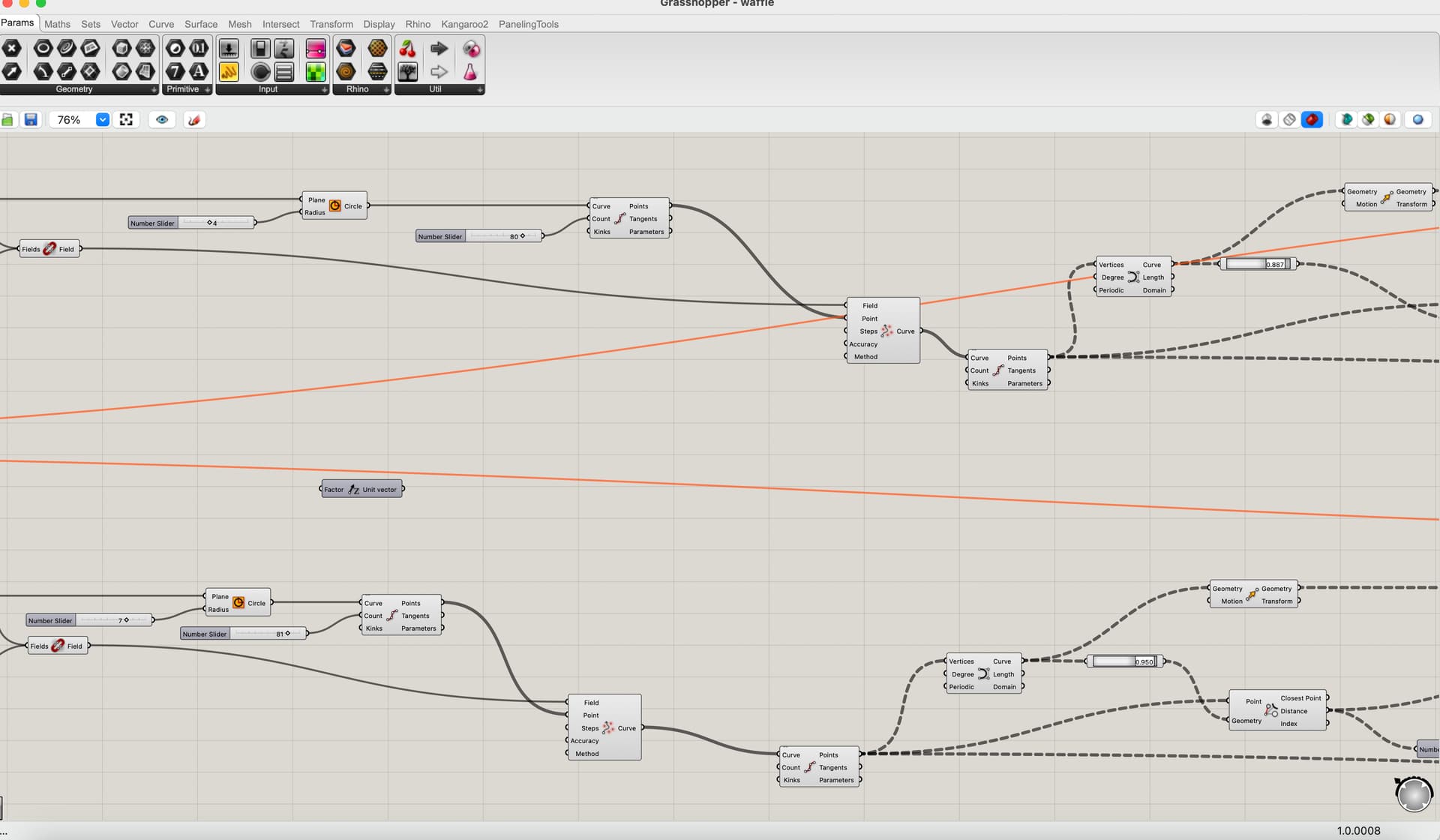
Task: Click the orange spiral icon in Rhino panel
Action: [x=346, y=71]
